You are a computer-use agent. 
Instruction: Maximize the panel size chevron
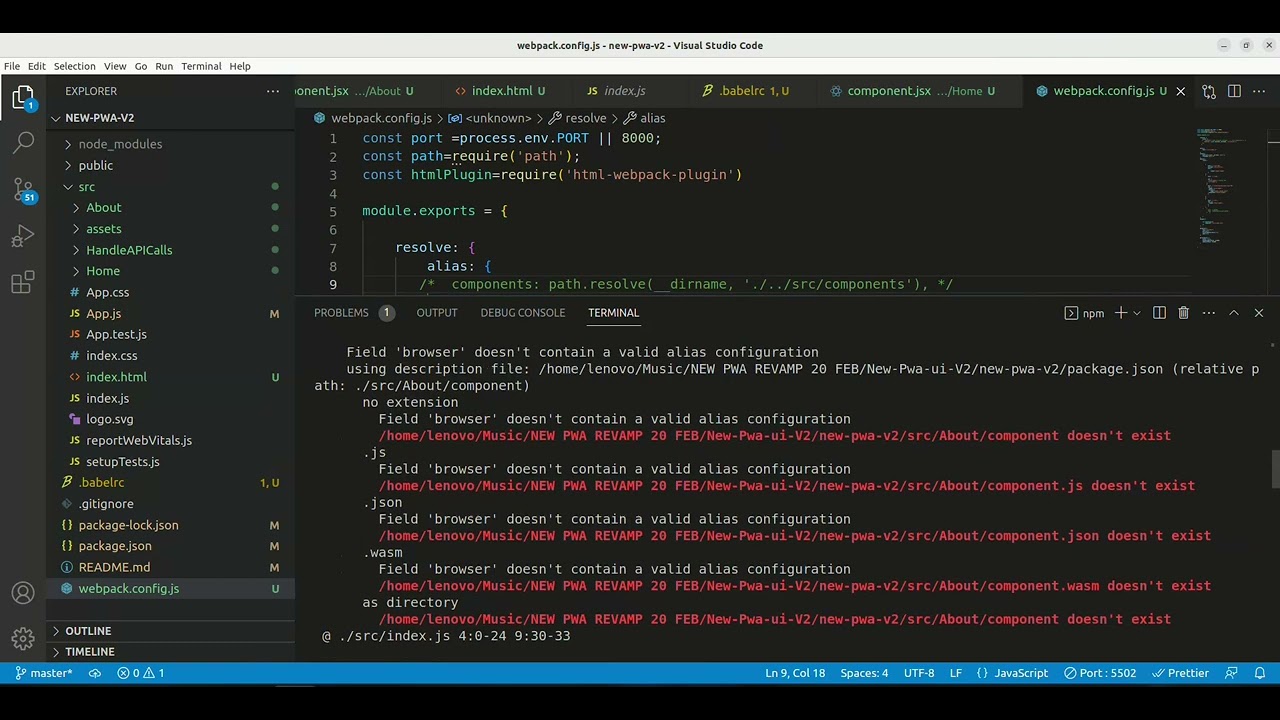tap(1233, 313)
